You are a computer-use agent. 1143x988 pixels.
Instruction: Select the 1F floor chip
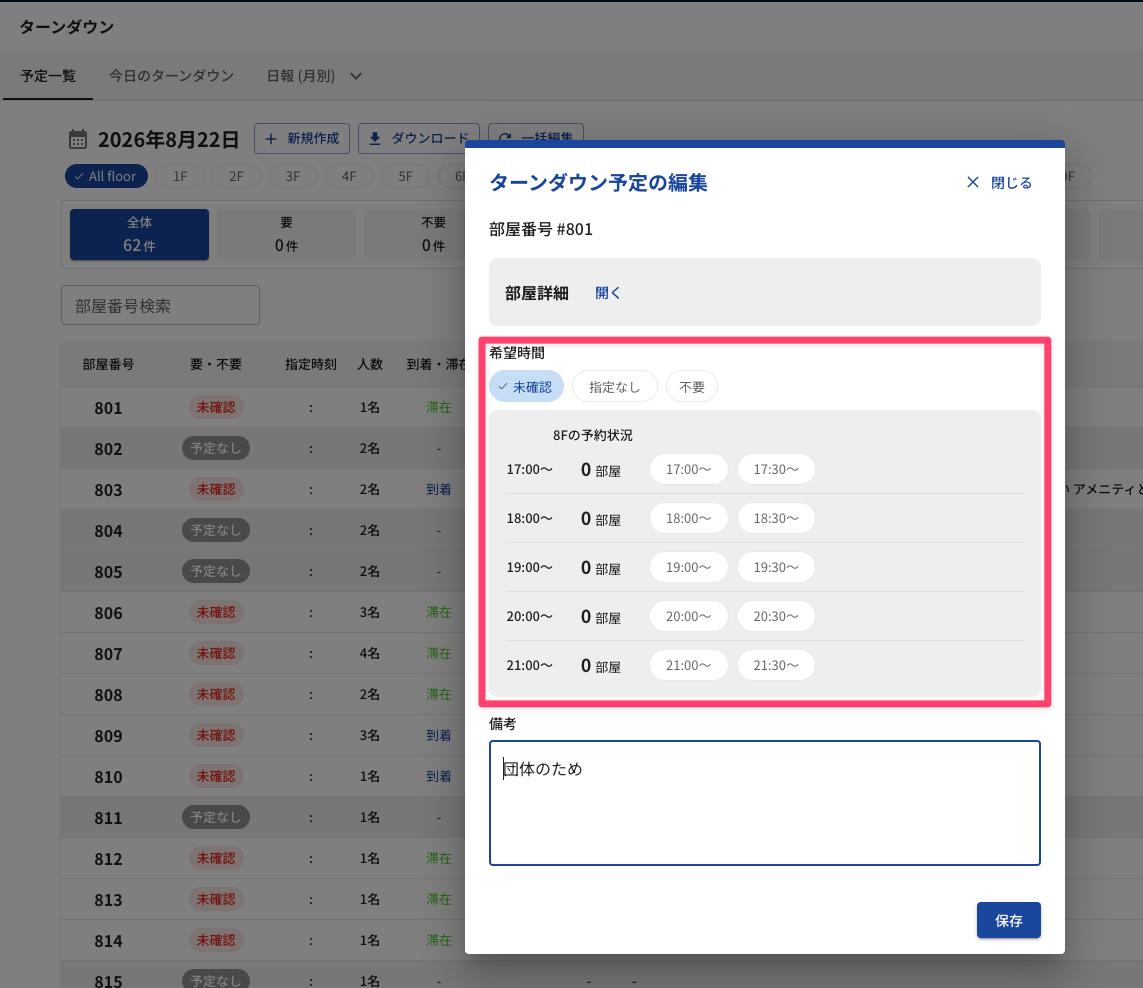180,176
